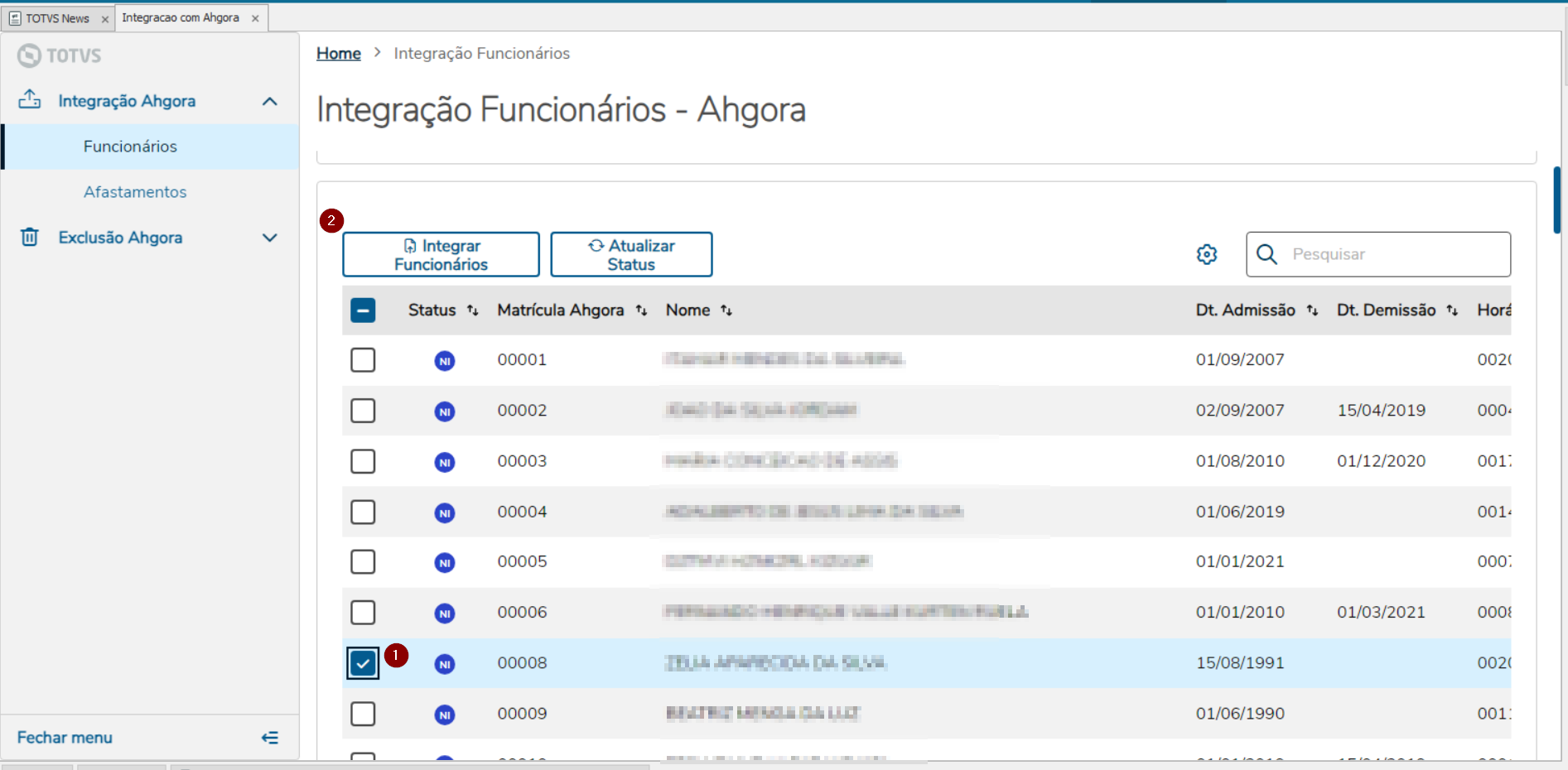Click the sort icon beside the Nome column
The width and height of the screenshot is (1568, 770).
[x=727, y=310]
